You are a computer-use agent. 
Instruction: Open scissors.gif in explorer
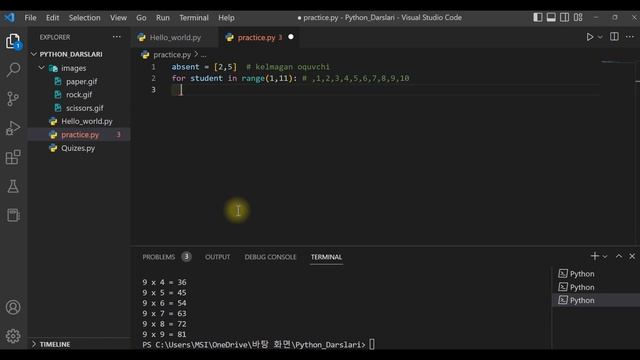[x=84, y=108]
